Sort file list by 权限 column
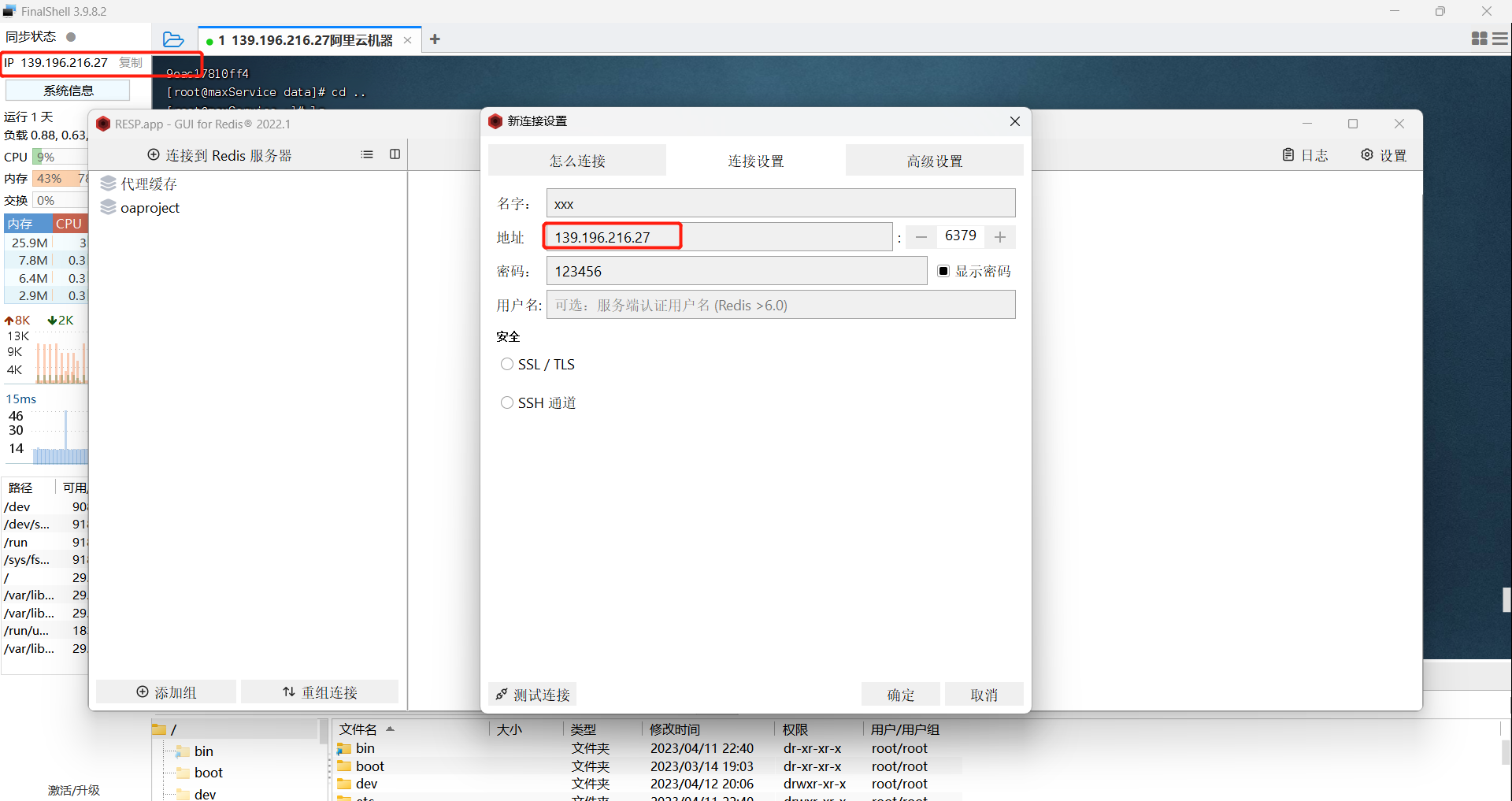The image size is (1512, 801). [x=795, y=729]
